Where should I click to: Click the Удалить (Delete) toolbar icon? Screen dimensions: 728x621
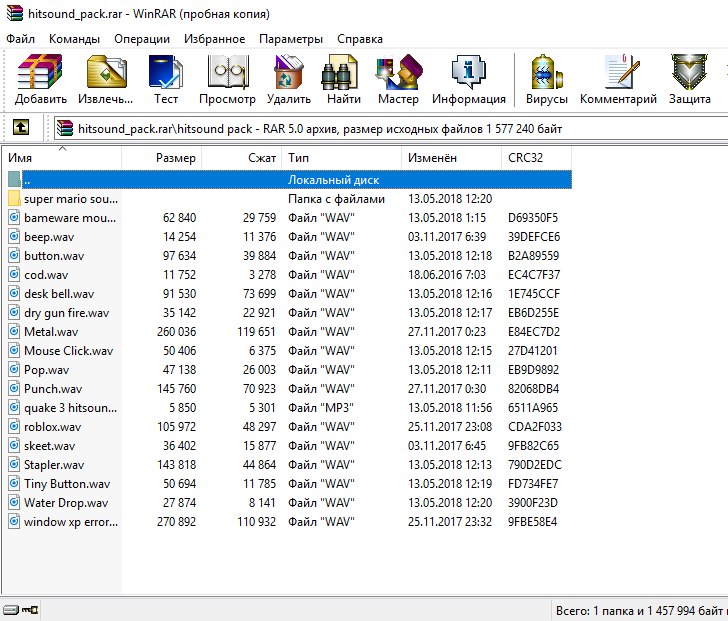click(289, 80)
